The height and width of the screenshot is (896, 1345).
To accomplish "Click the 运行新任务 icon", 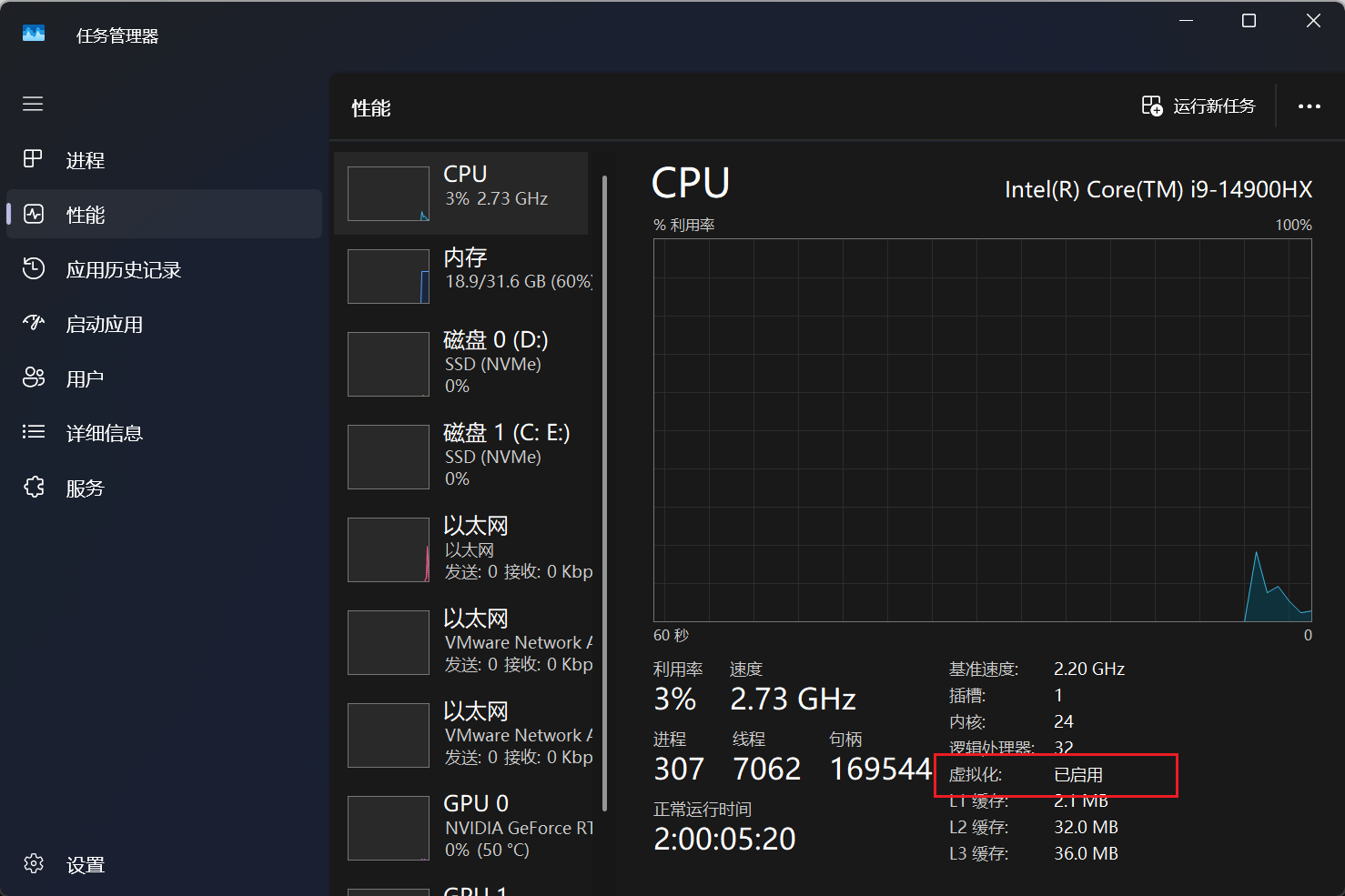I will tap(1152, 106).
